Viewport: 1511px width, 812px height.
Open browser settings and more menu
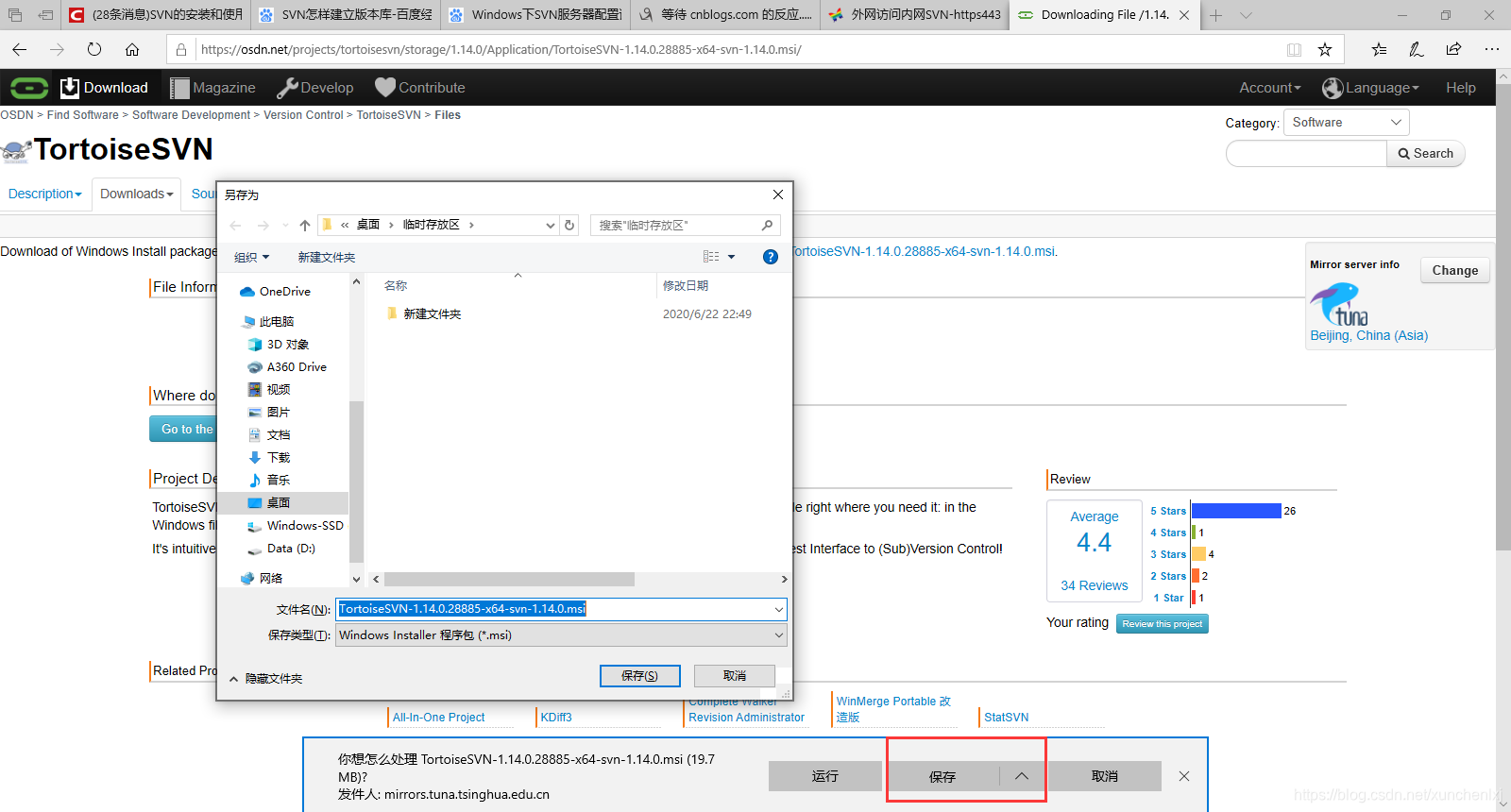coord(1492,49)
